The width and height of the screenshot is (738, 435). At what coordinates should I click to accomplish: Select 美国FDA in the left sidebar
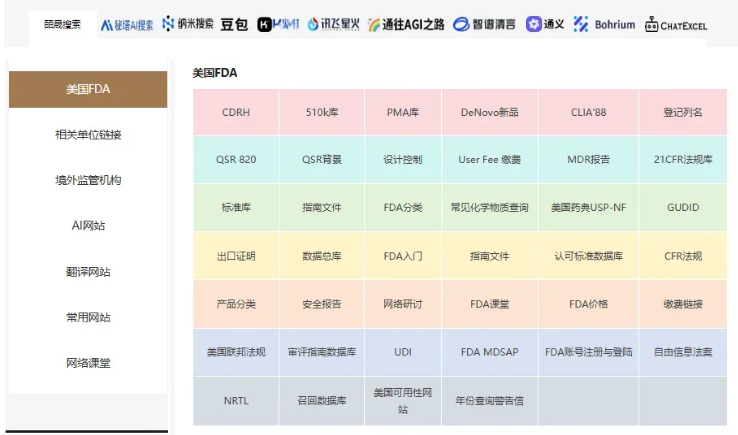pyautogui.click(x=88, y=89)
